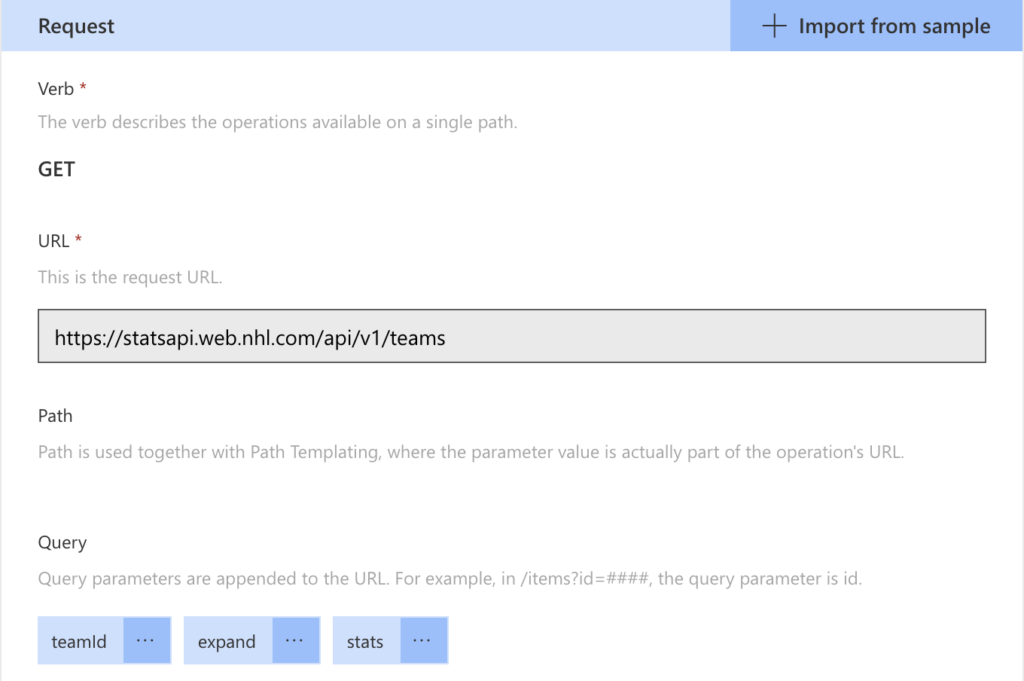Select the Query section heading

pos(62,542)
